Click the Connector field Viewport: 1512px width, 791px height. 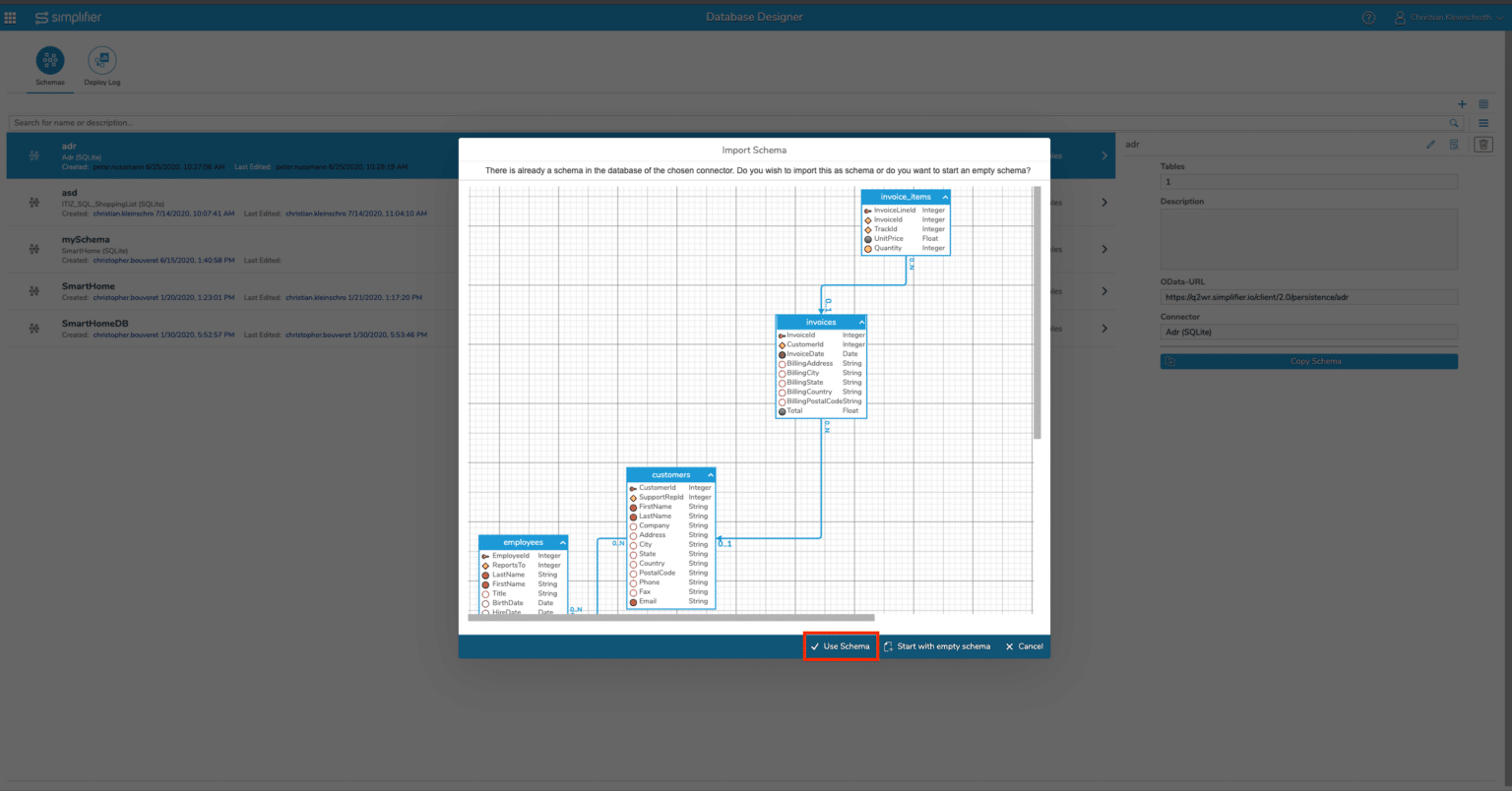(1309, 333)
